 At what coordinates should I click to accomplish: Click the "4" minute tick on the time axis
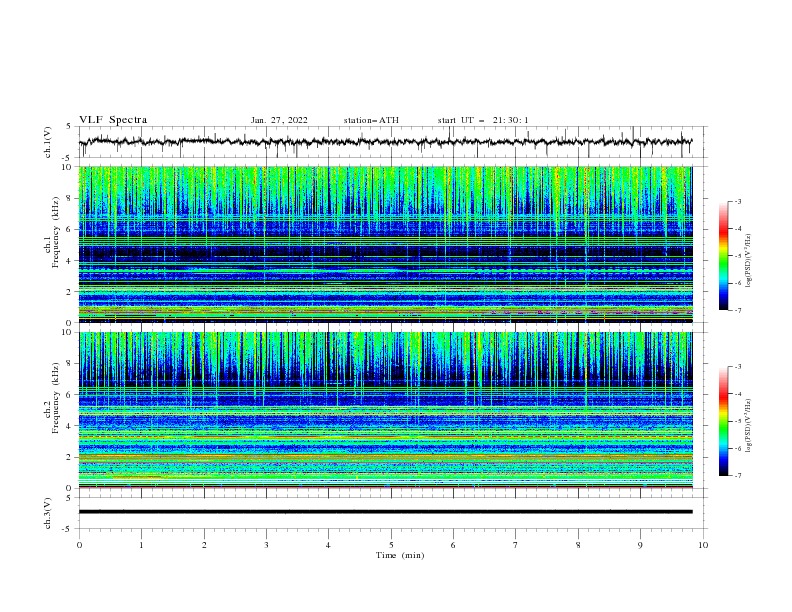[329, 545]
